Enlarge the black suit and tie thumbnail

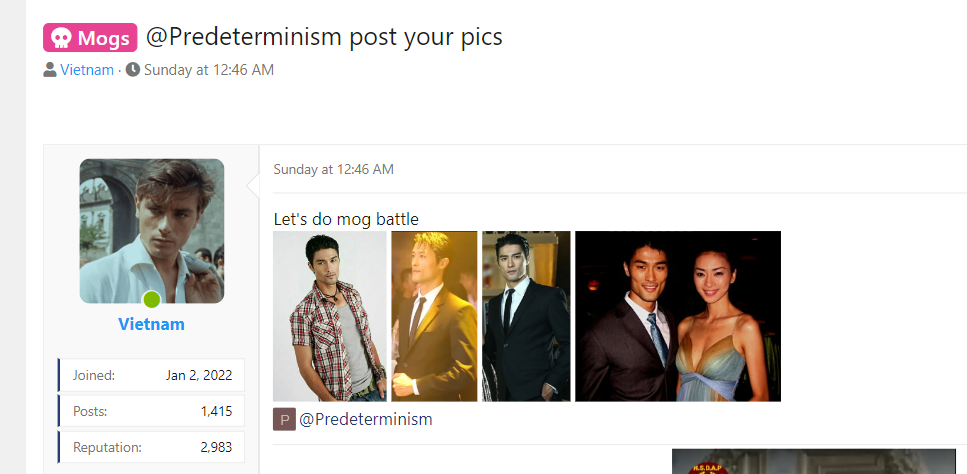526,316
